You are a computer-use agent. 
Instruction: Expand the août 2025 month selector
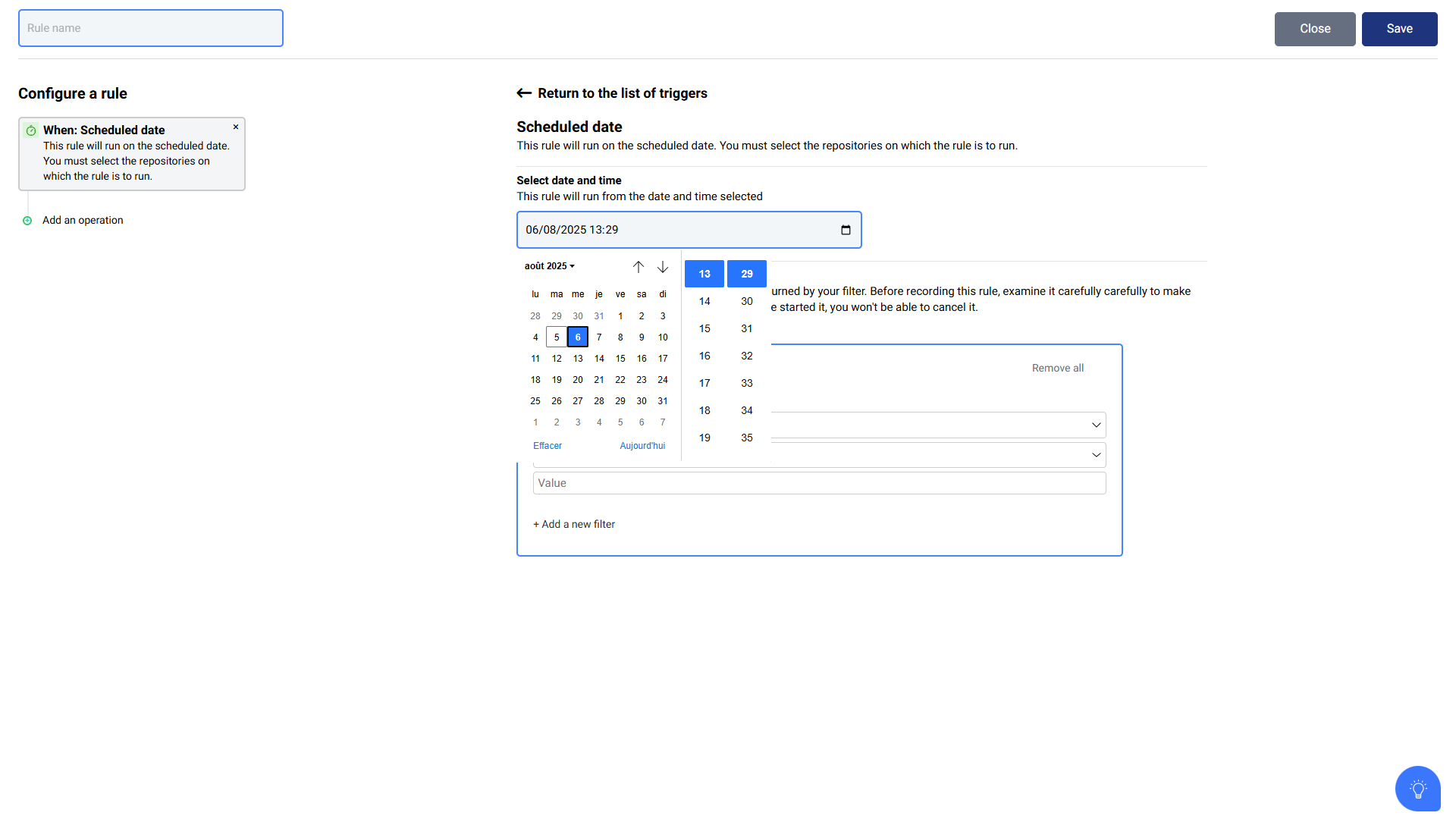point(550,266)
